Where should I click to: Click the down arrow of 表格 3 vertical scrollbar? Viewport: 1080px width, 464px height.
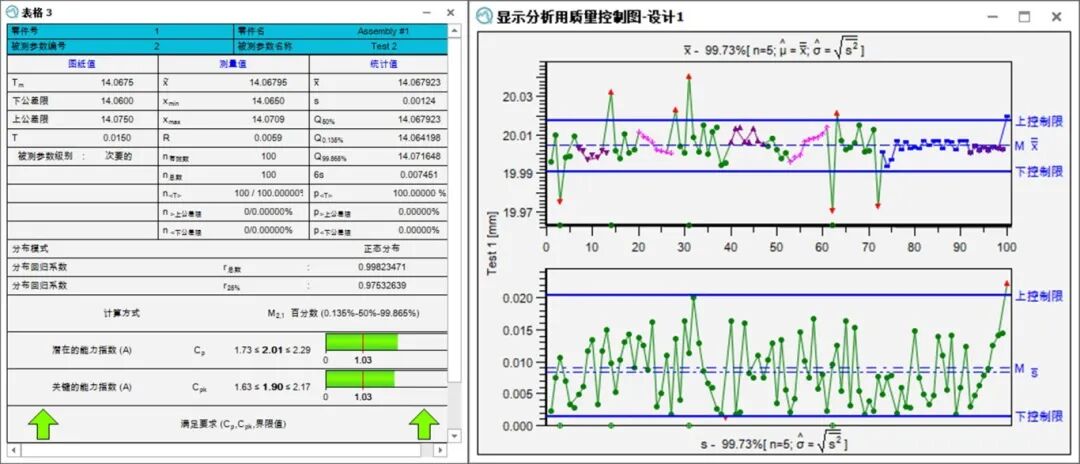point(454,436)
